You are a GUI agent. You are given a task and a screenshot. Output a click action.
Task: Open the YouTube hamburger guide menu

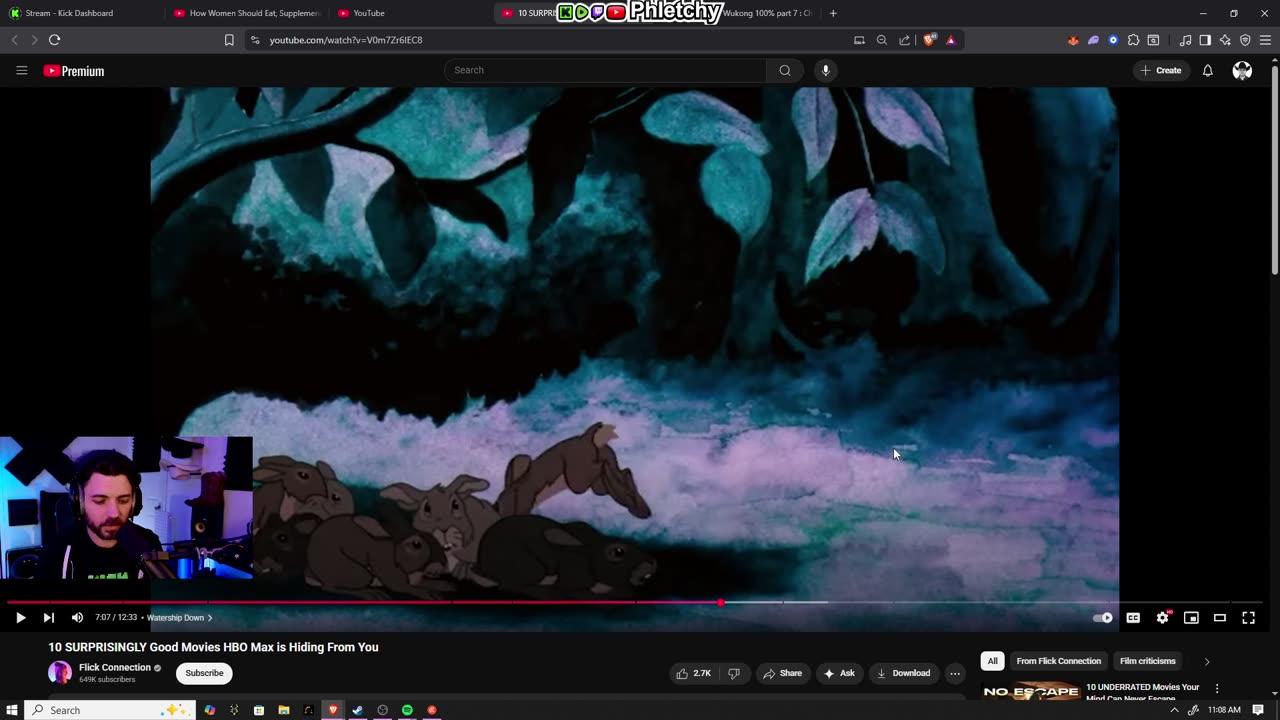[x=21, y=70]
